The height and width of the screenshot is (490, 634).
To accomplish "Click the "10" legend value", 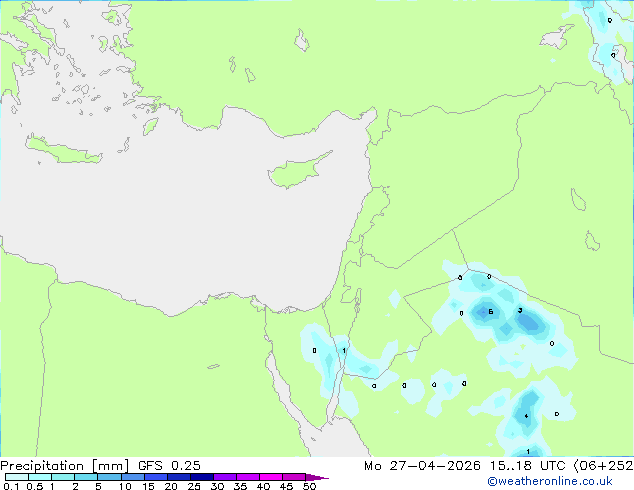I will (125, 486).
